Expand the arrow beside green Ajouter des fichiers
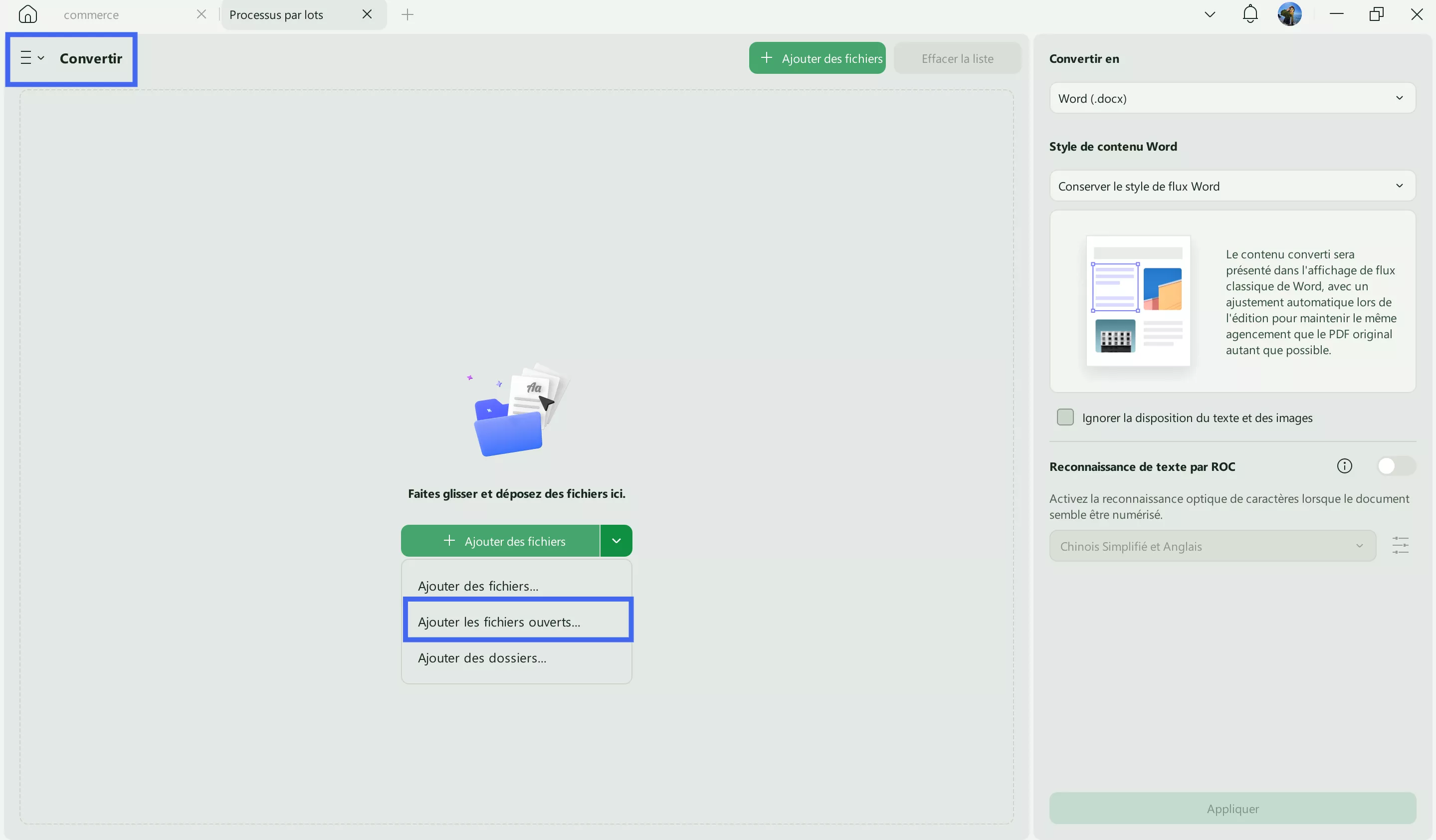Viewport: 1436px width, 840px height. tap(616, 540)
